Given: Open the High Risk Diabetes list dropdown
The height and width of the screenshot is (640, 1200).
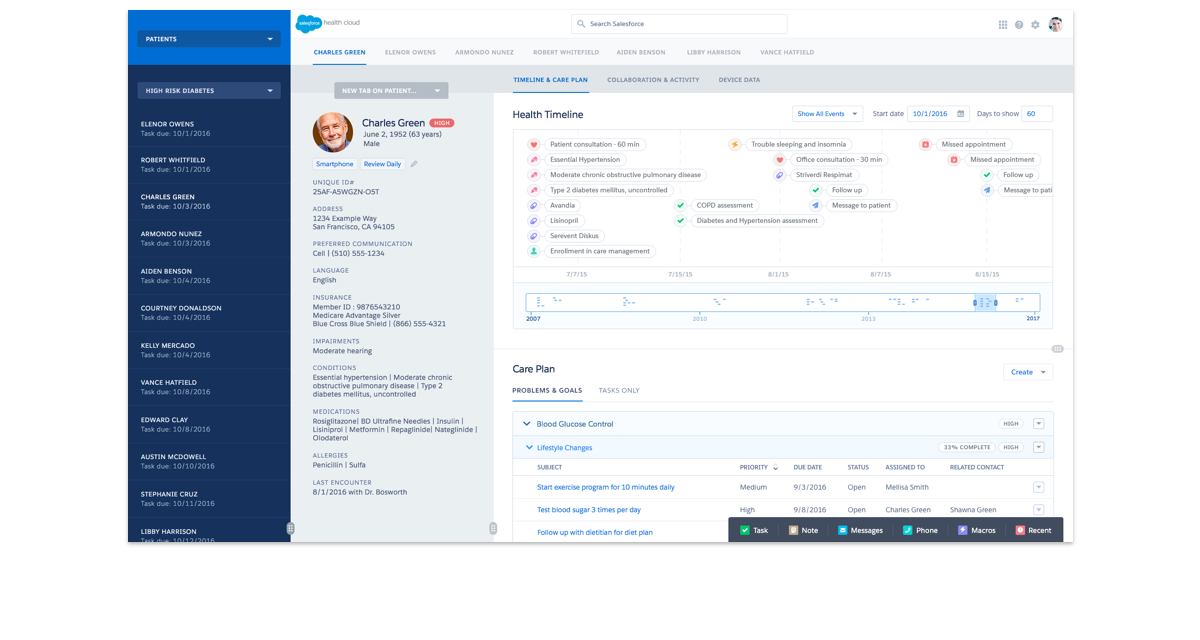Looking at the screenshot, I should coord(209,91).
